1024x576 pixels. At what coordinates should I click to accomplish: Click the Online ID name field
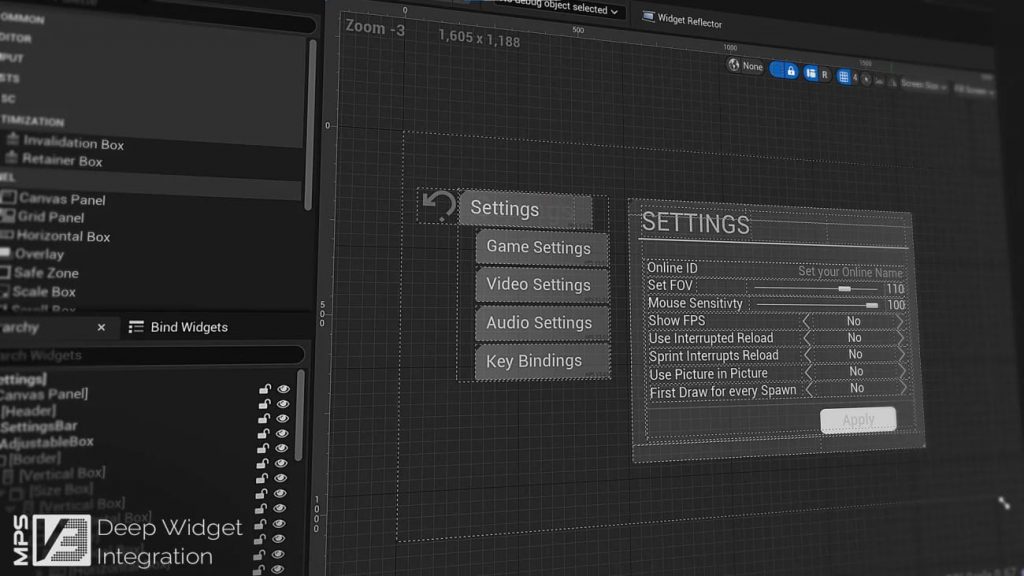(x=850, y=272)
